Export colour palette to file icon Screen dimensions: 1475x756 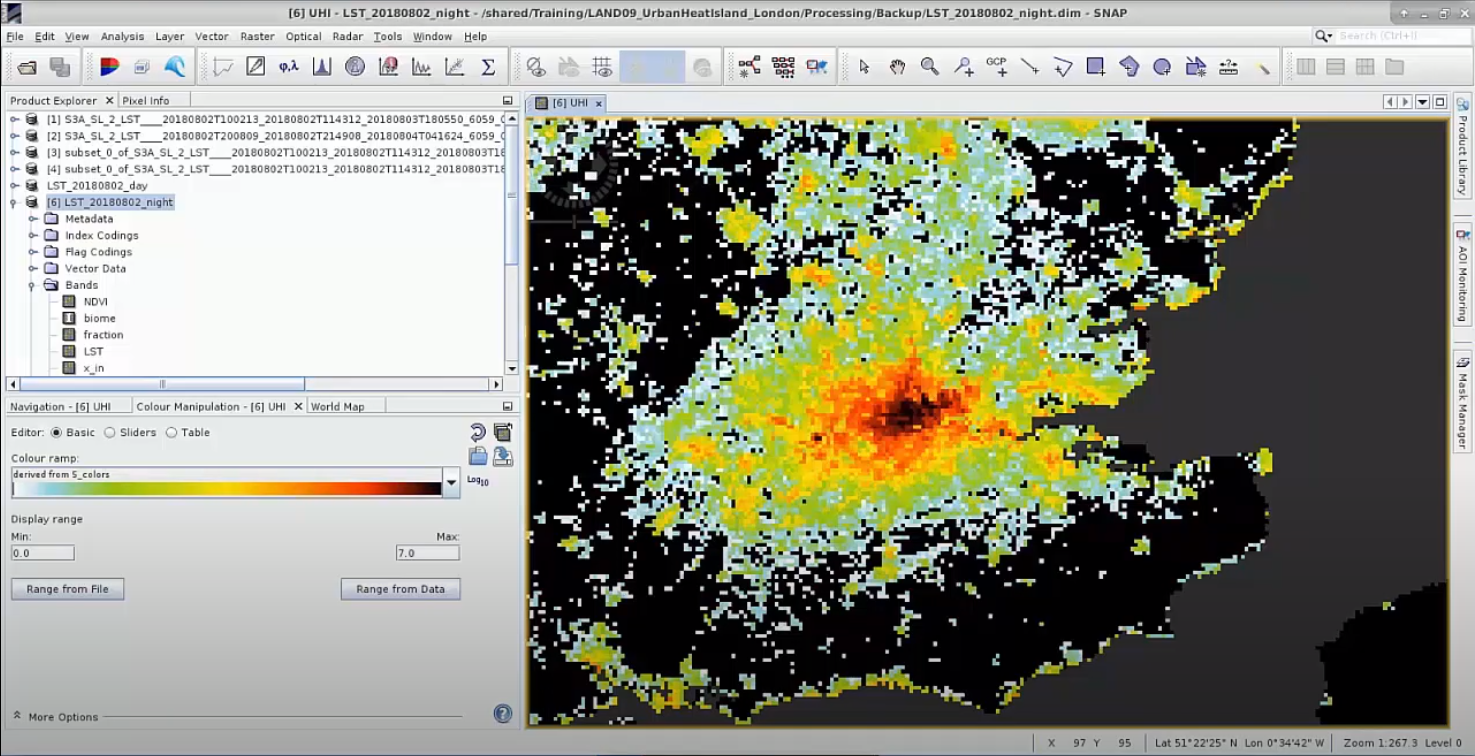(x=503, y=457)
